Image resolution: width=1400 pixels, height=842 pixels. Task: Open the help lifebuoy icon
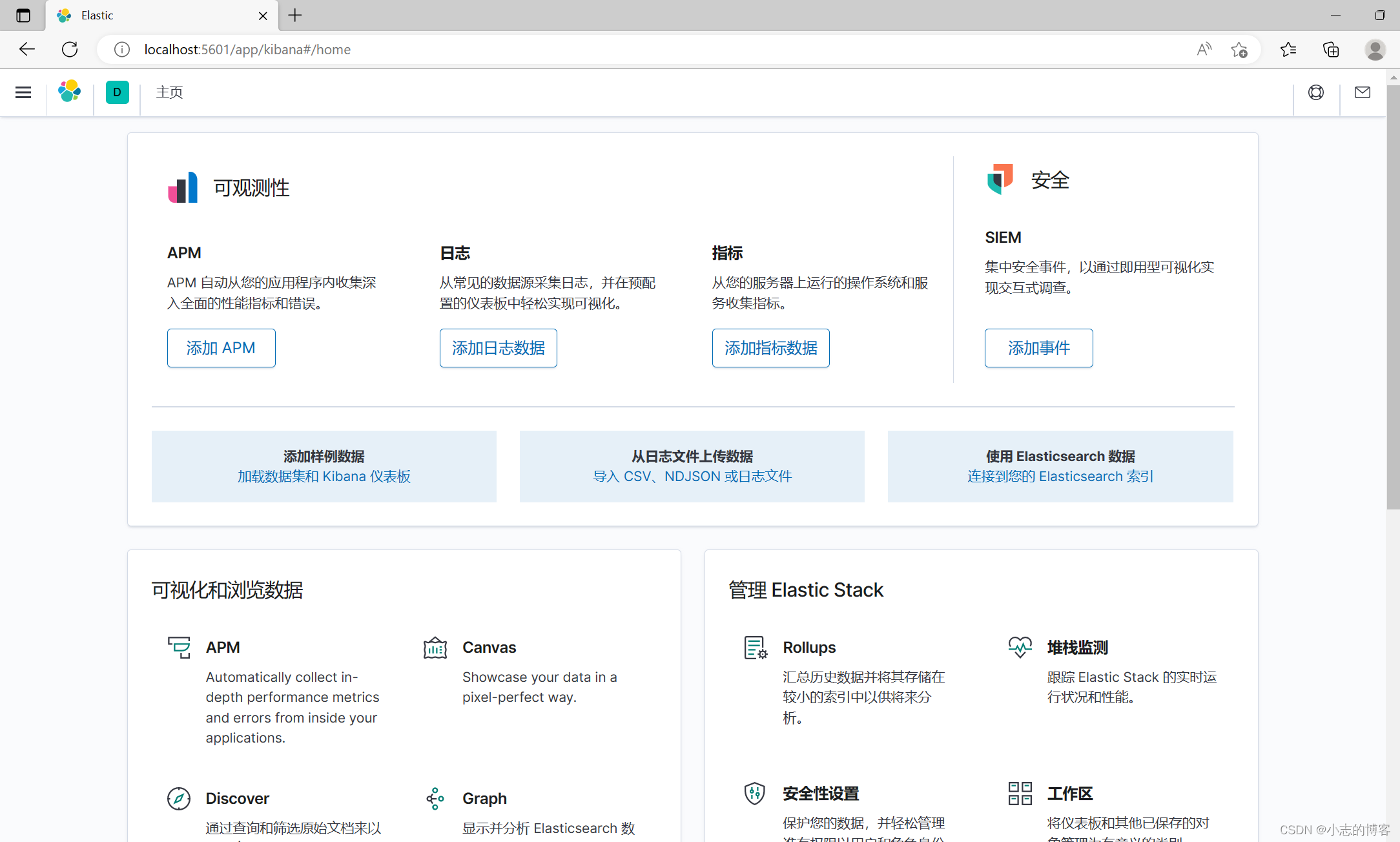coord(1316,92)
